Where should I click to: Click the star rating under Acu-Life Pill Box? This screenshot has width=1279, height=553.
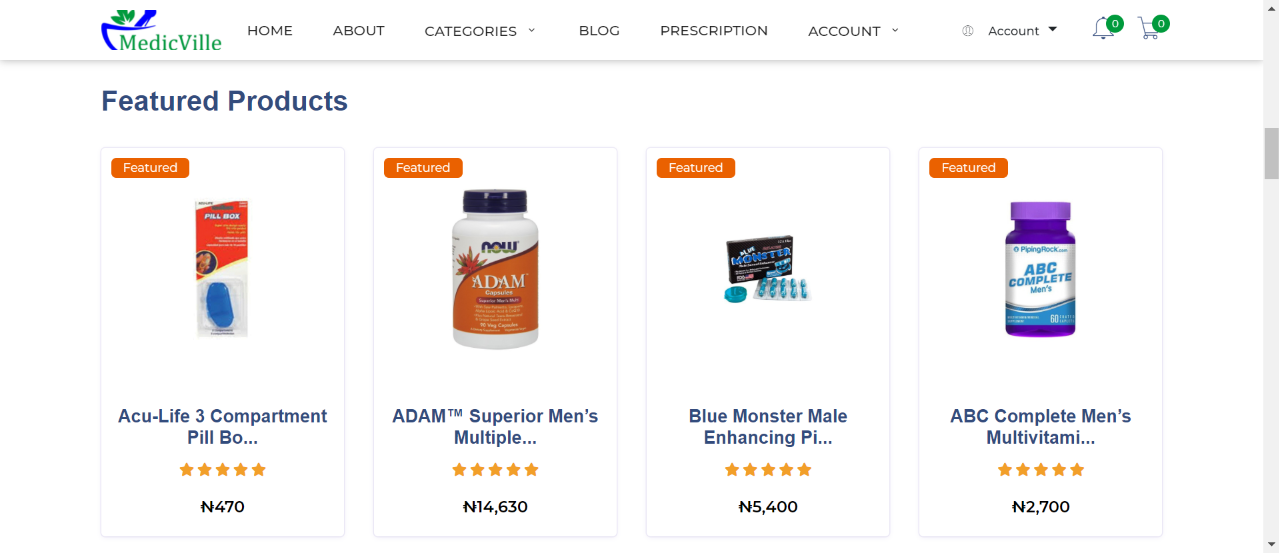222,469
